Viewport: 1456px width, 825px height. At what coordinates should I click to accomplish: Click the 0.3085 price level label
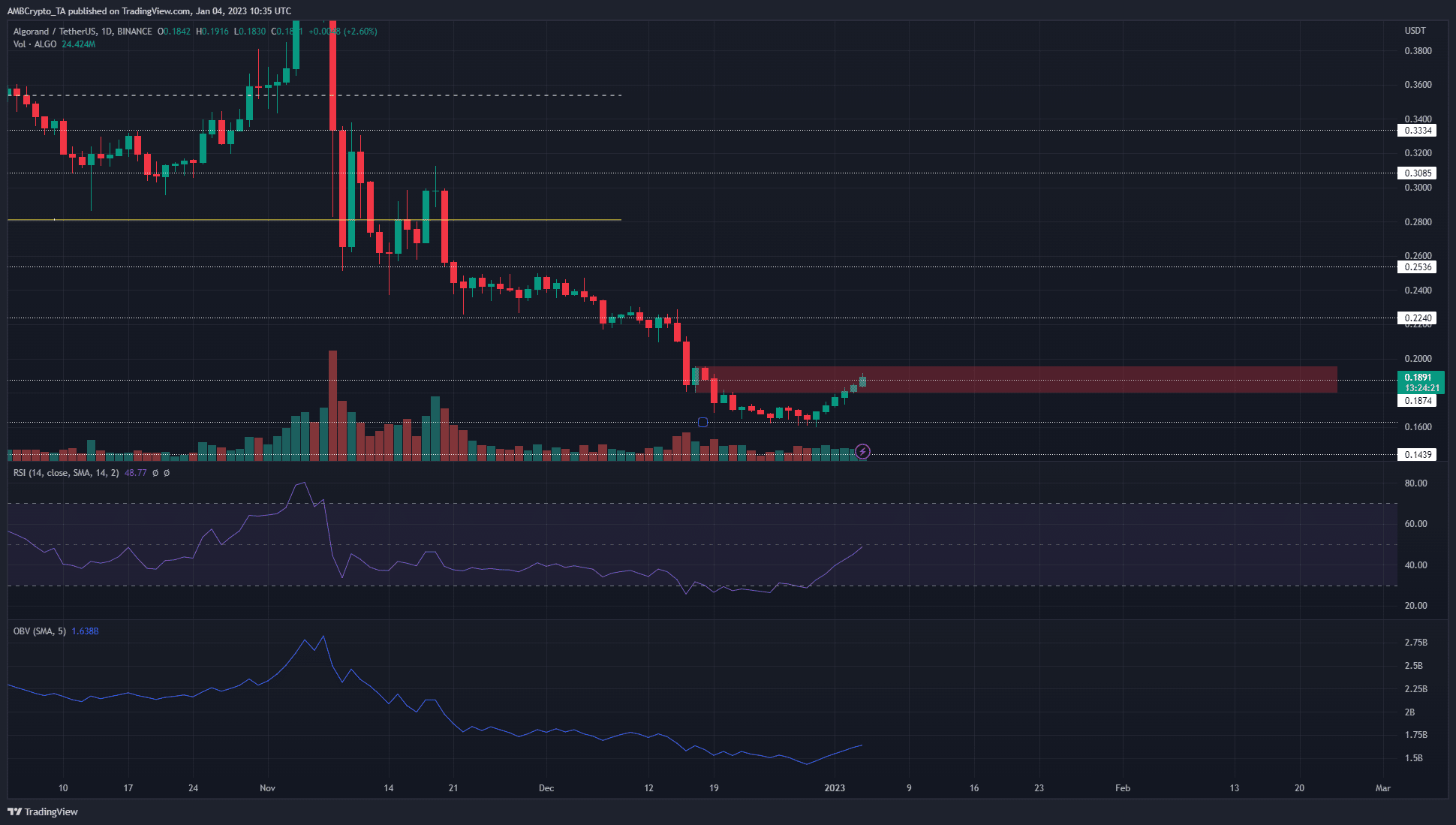(x=1418, y=173)
